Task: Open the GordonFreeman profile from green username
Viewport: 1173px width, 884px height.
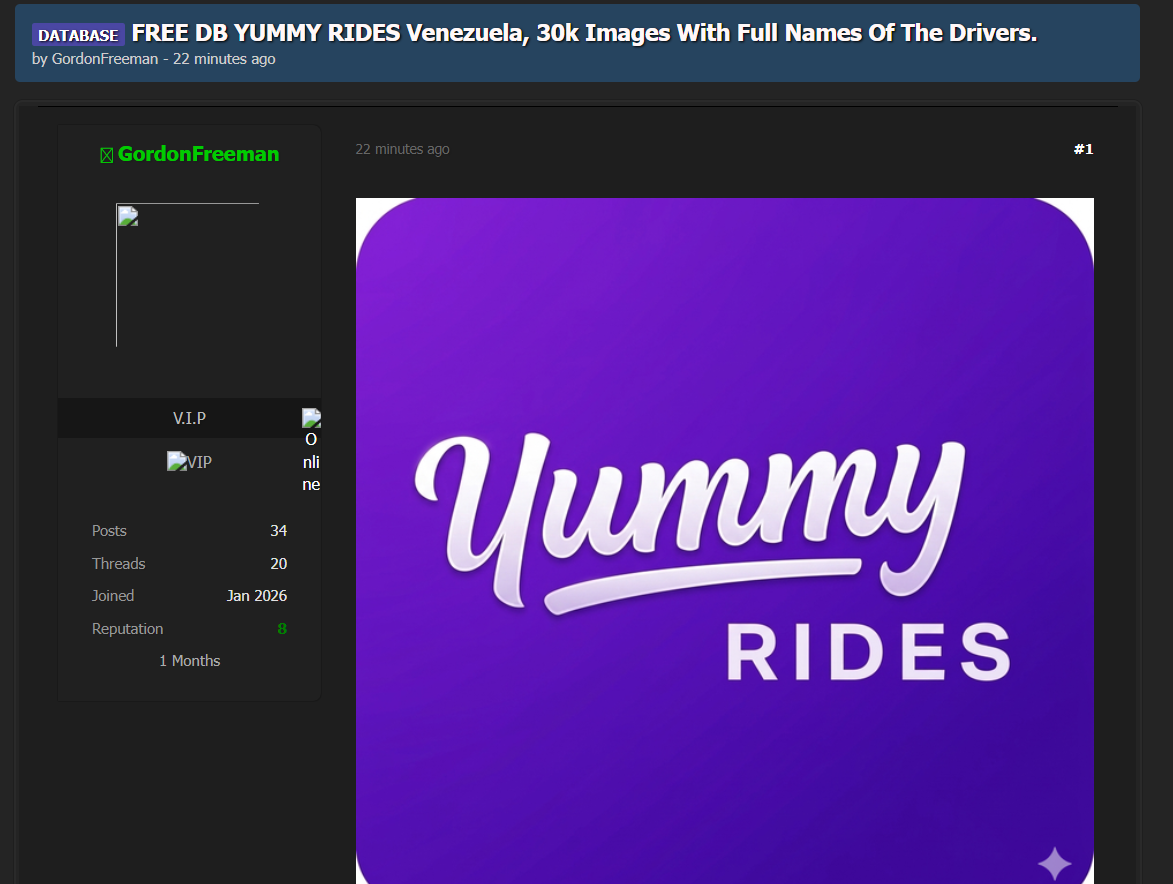Action: coord(198,154)
